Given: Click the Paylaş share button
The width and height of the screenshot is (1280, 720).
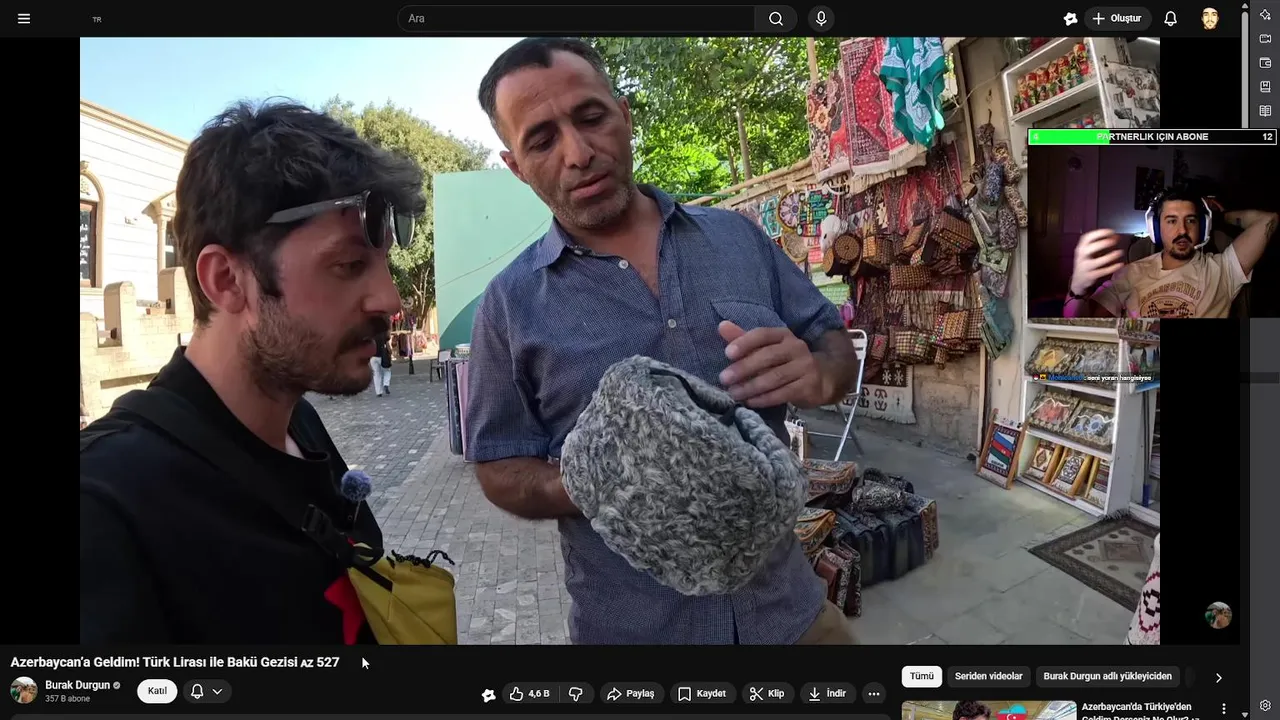Looking at the screenshot, I should point(631,693).
